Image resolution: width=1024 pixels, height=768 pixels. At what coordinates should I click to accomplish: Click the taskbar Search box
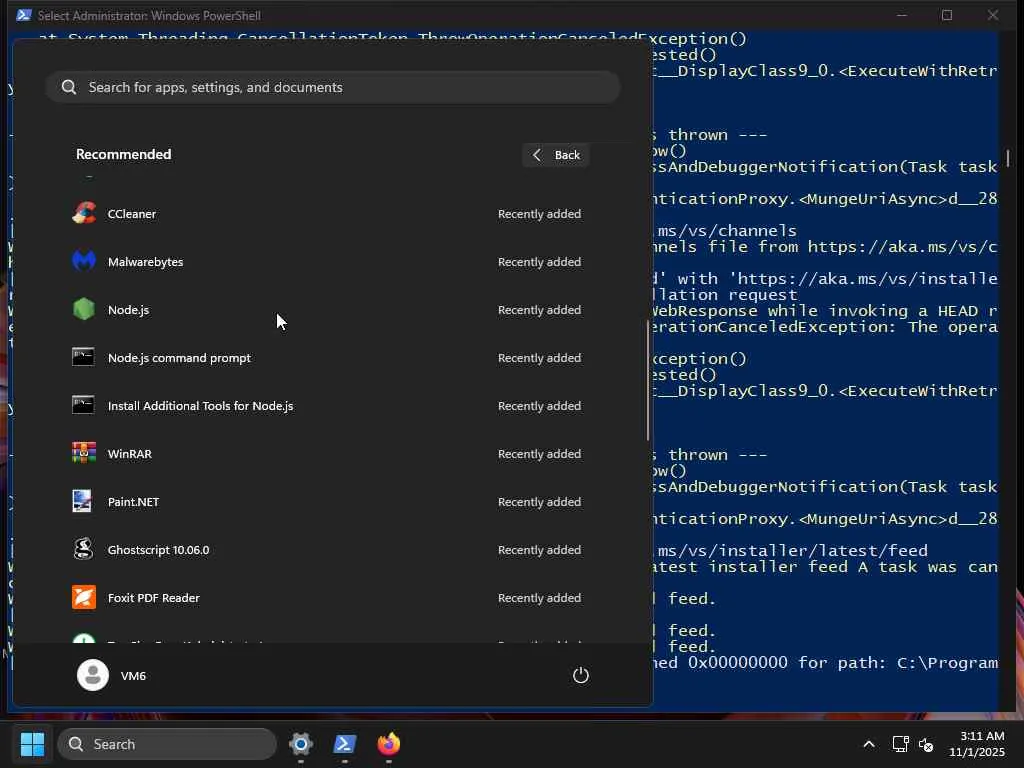(167, 744)
